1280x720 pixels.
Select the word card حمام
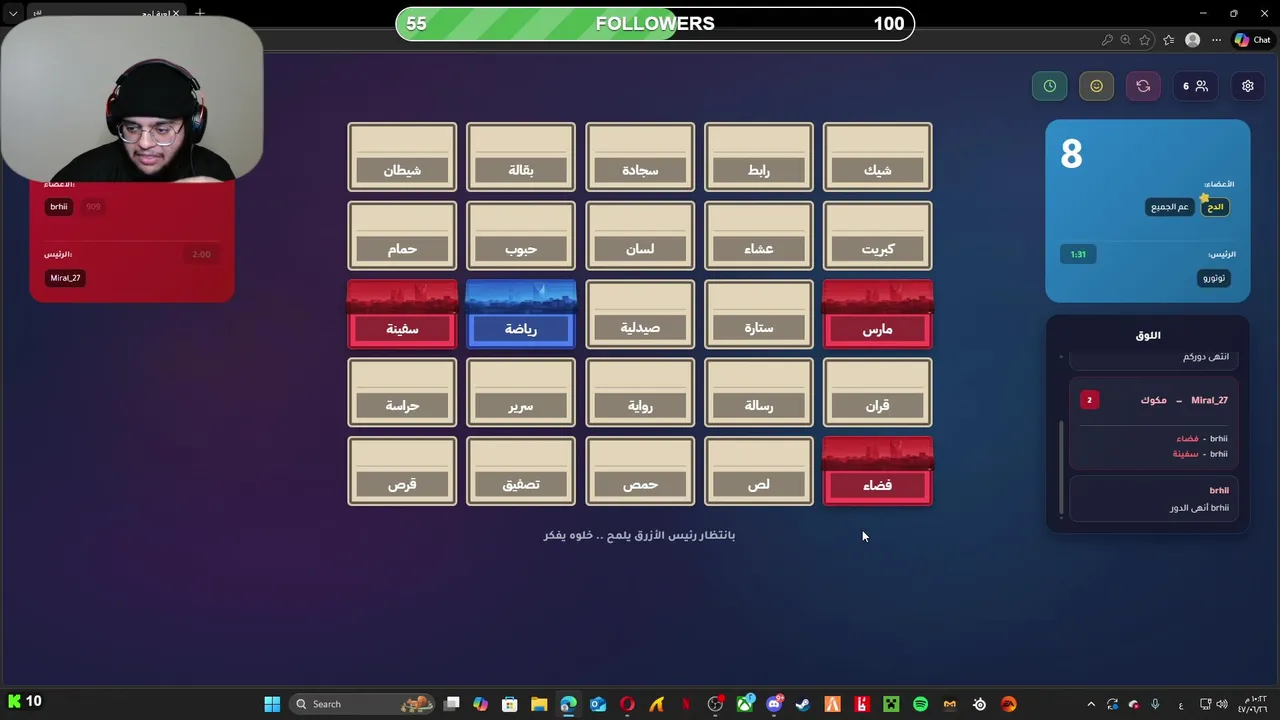[x=402, y=236]
